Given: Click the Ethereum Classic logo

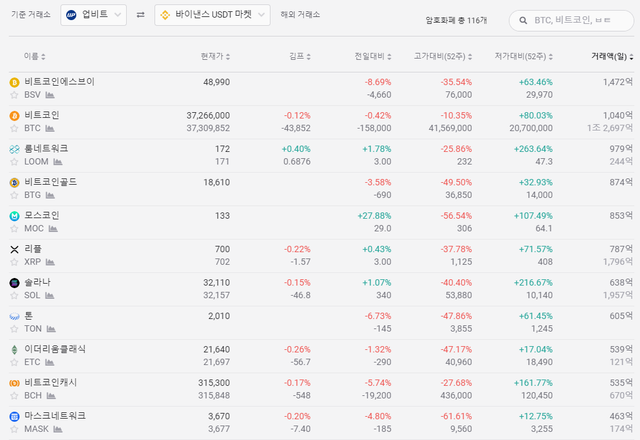Looking at the screenshot, I should coord(14,350).
